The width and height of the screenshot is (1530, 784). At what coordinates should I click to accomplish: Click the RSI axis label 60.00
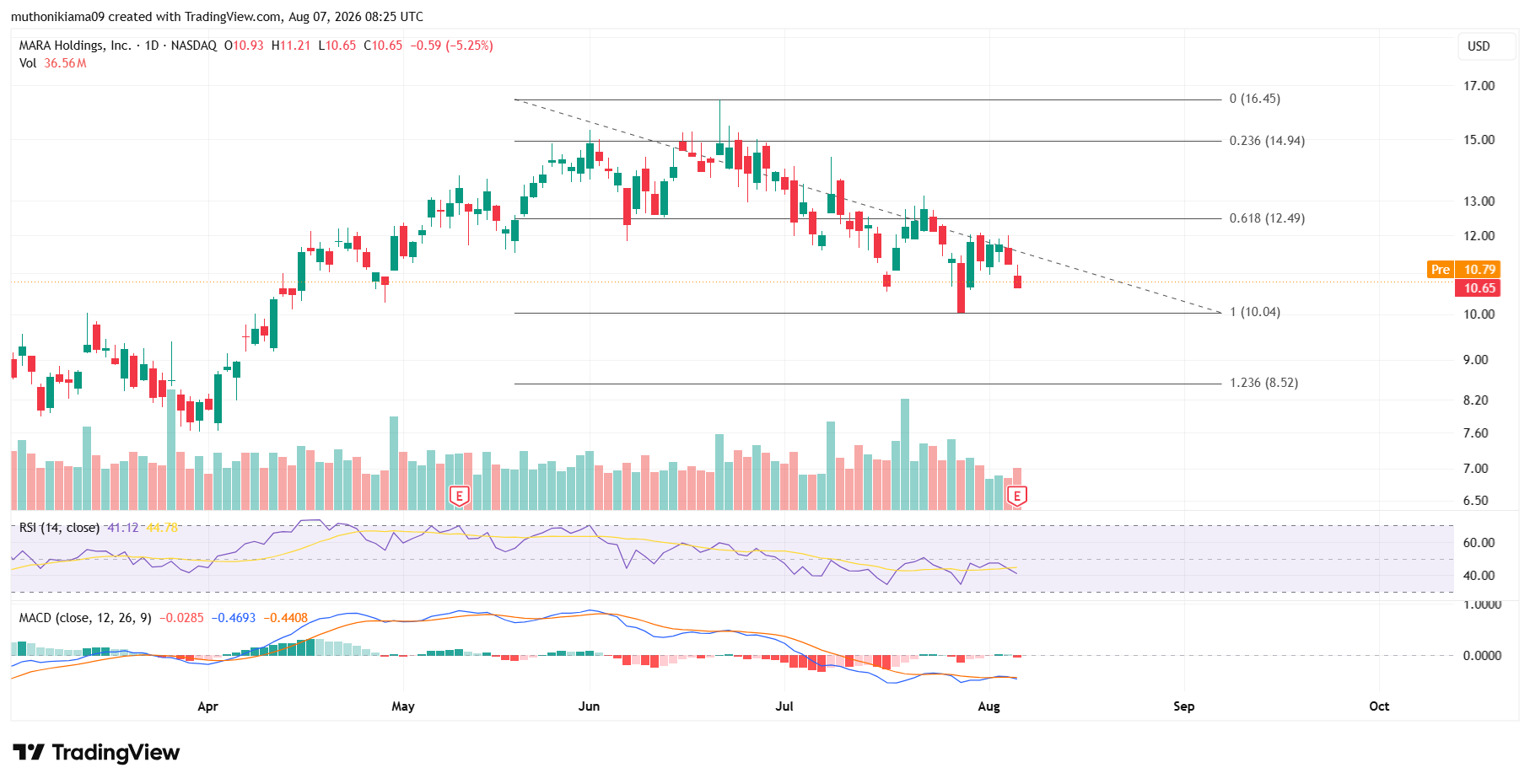(1479, 543)
